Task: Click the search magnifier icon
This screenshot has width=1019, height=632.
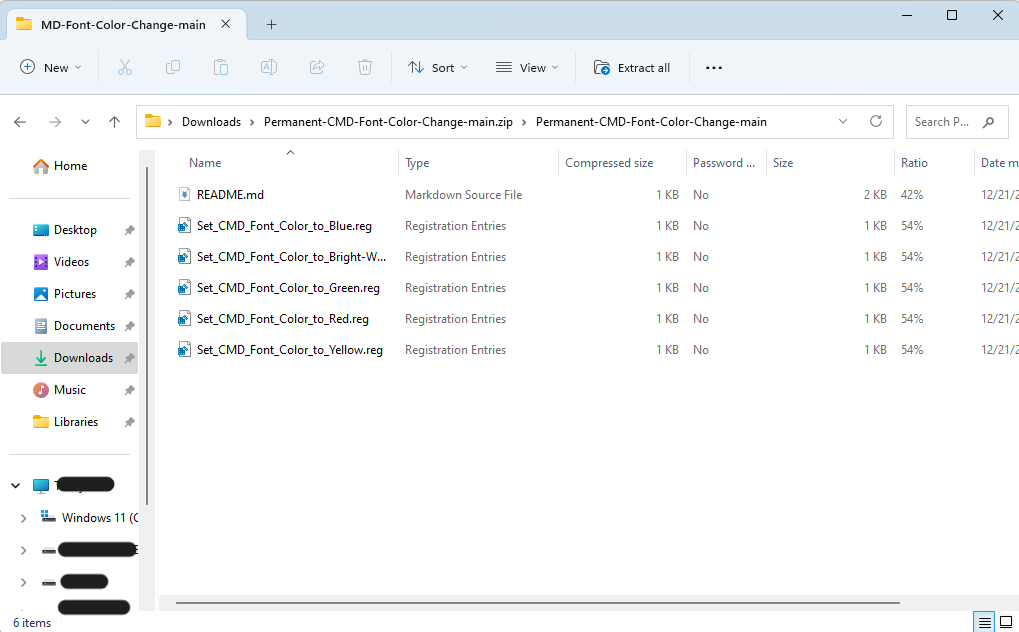Action: pyautogui.click(x=988, y=122)
